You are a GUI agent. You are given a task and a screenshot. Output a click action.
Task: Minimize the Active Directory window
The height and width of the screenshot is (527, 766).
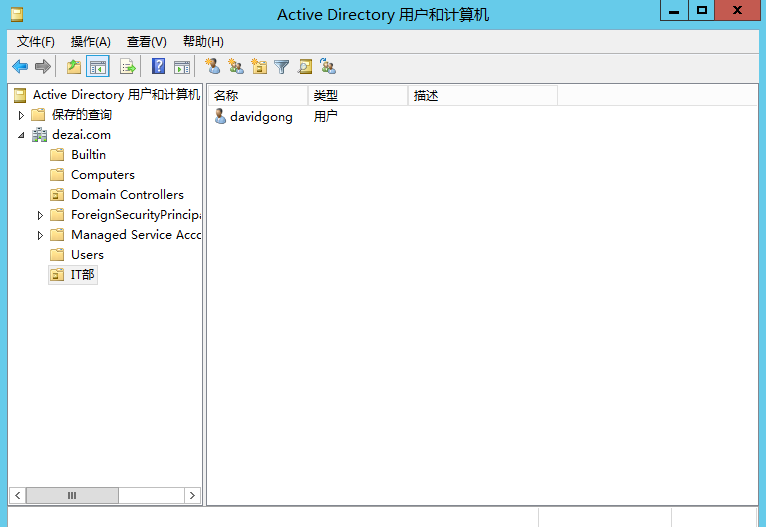(674, 10)
